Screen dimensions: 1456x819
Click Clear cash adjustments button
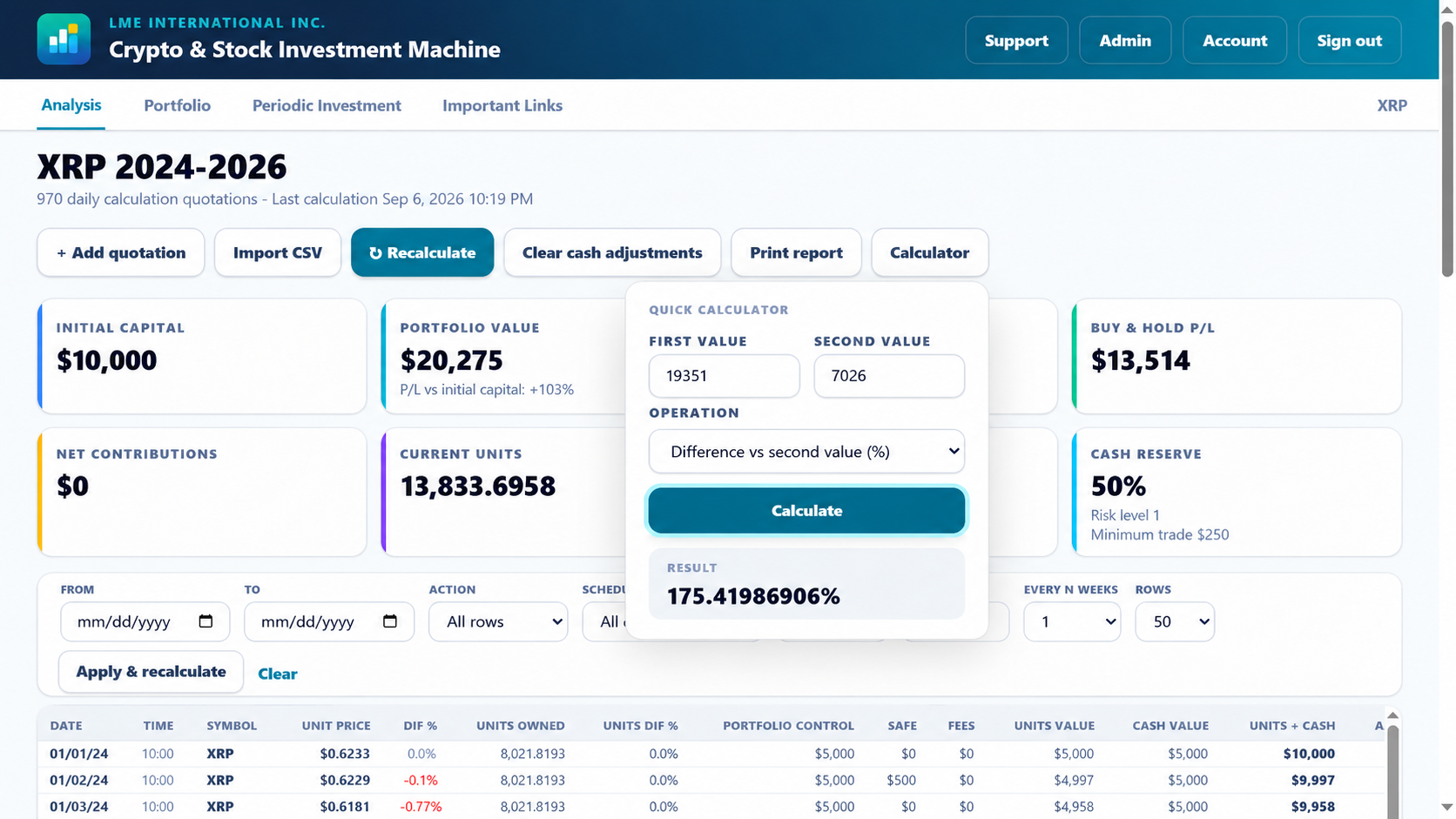(612, 252)
